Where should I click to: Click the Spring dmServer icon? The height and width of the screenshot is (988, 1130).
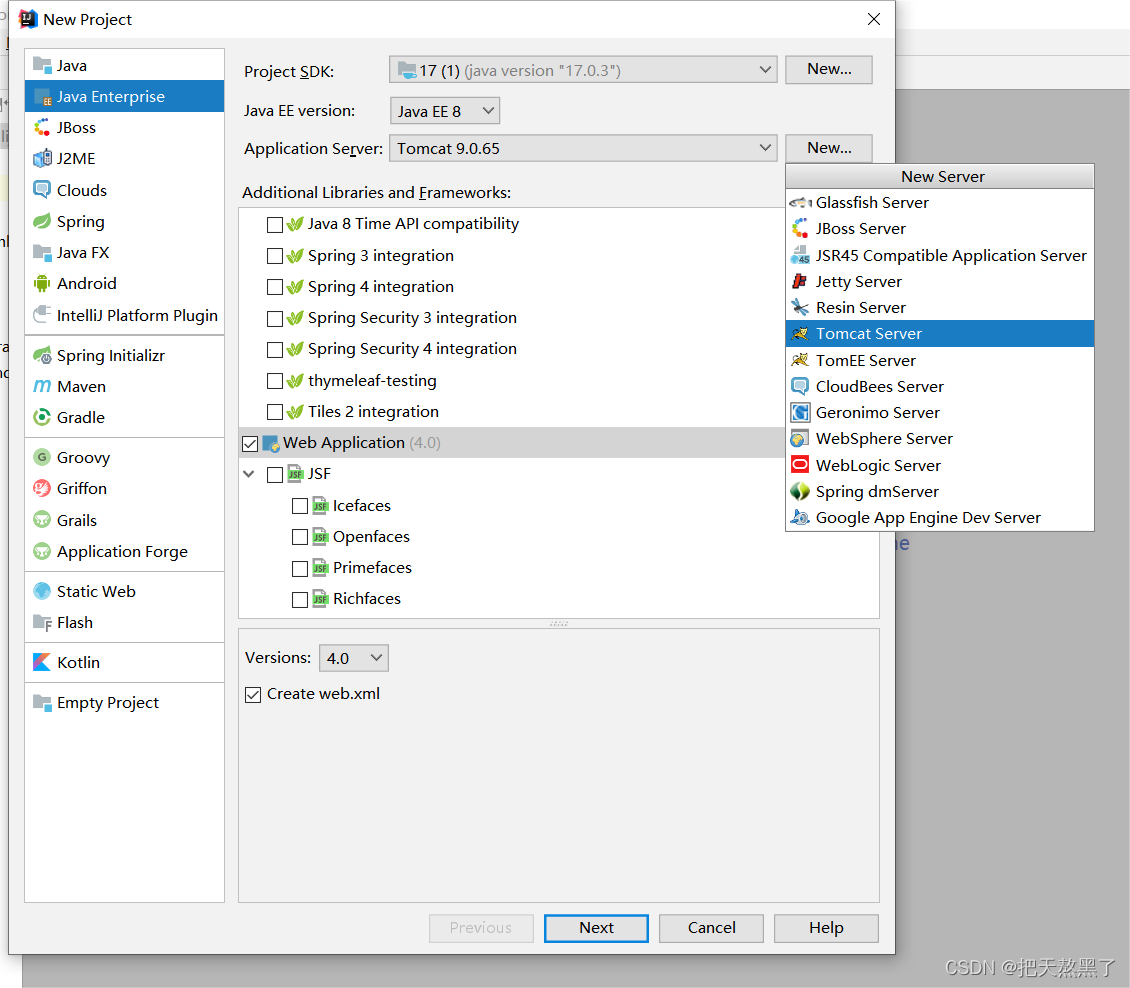[x=800, y=491]
